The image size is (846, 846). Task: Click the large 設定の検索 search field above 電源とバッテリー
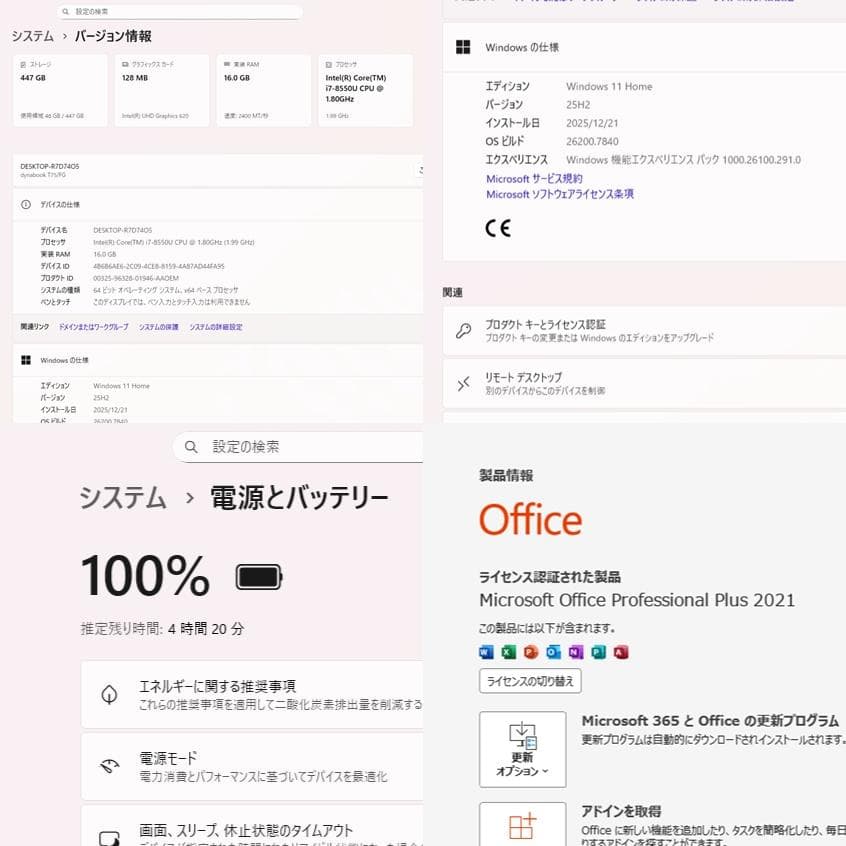298,447
